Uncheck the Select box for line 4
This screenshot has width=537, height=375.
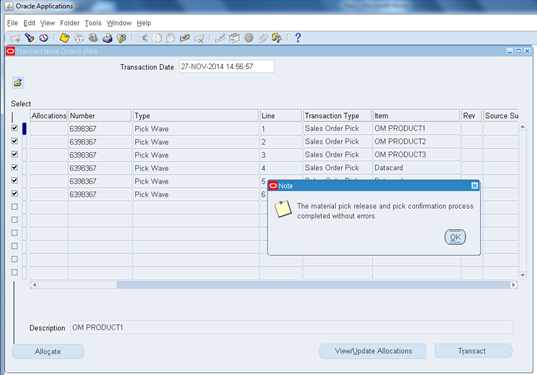pyautogui.click(x=14, y=167)
